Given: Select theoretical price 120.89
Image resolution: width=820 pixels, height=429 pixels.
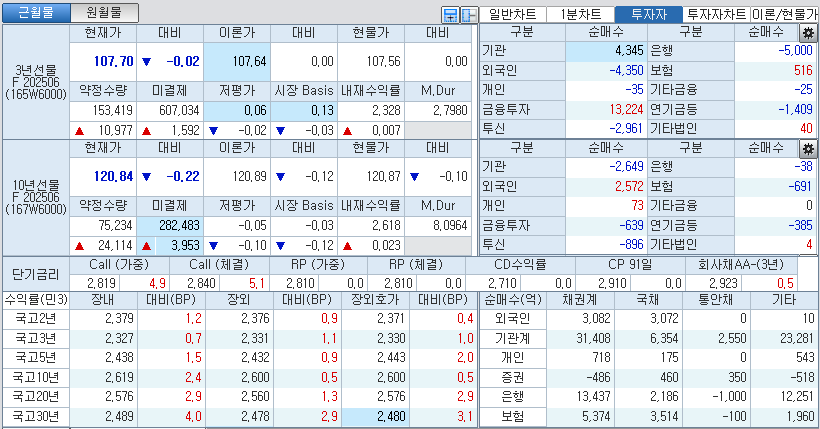Looking at the screenshot, I should point(237,177).
